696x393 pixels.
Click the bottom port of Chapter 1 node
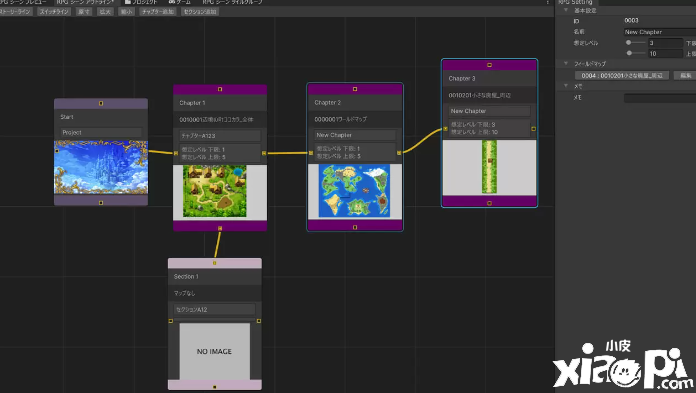point(220,228)
